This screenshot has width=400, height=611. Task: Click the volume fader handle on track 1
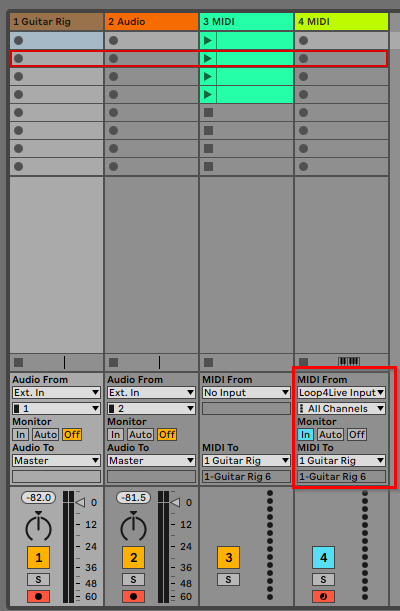point(80,503)
